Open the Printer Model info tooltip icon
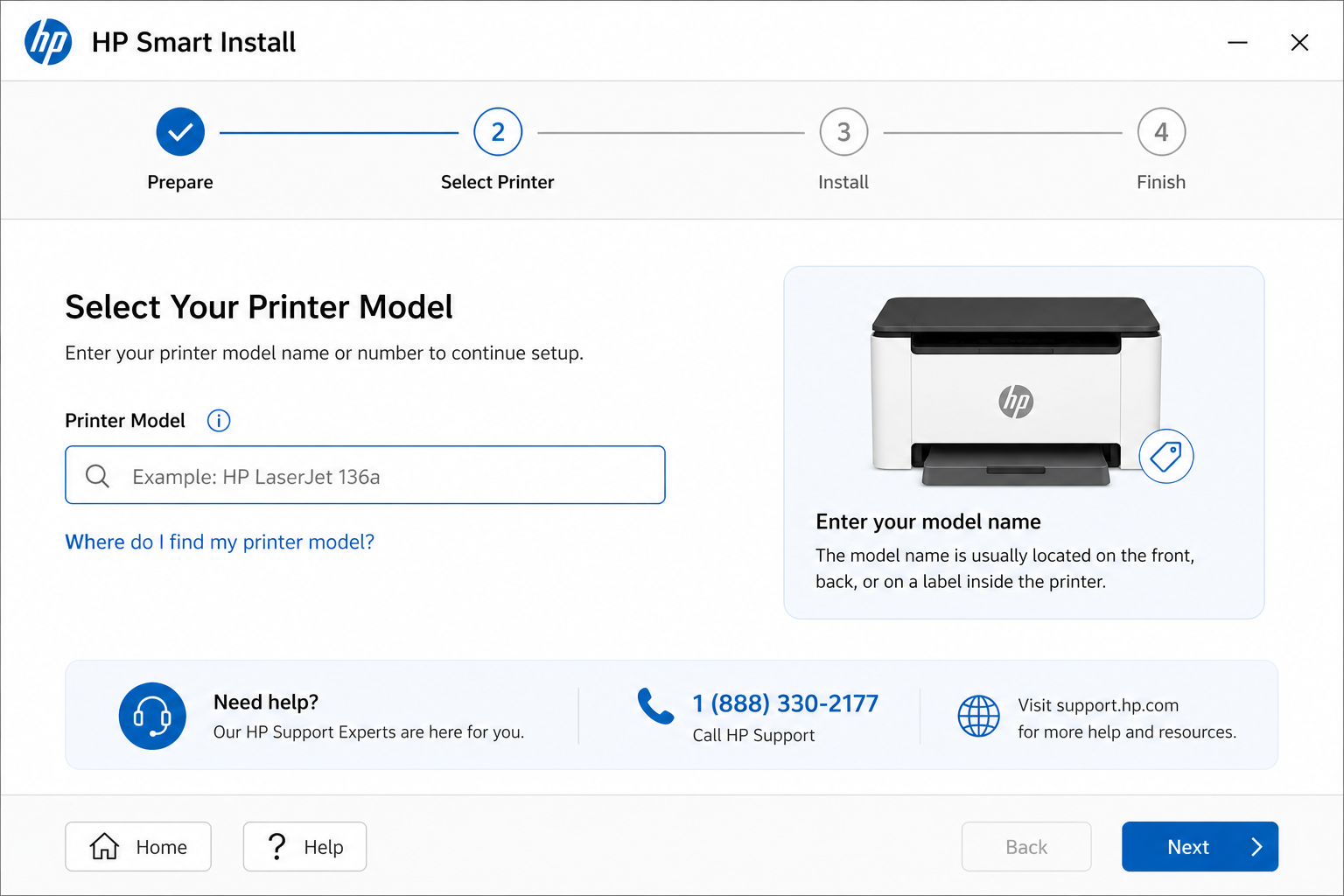Viewport: 1344px width, 896px height. point(219,421)
